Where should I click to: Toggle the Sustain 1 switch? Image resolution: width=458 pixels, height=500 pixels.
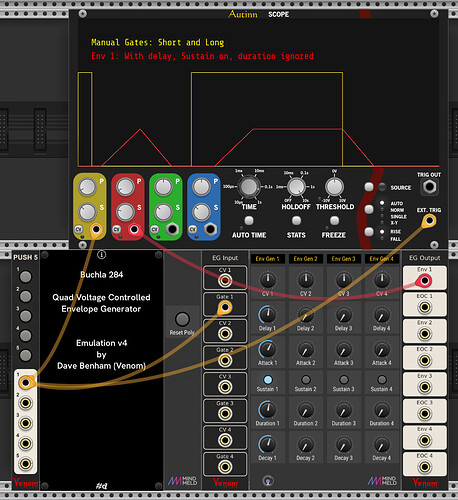point(268,379)
